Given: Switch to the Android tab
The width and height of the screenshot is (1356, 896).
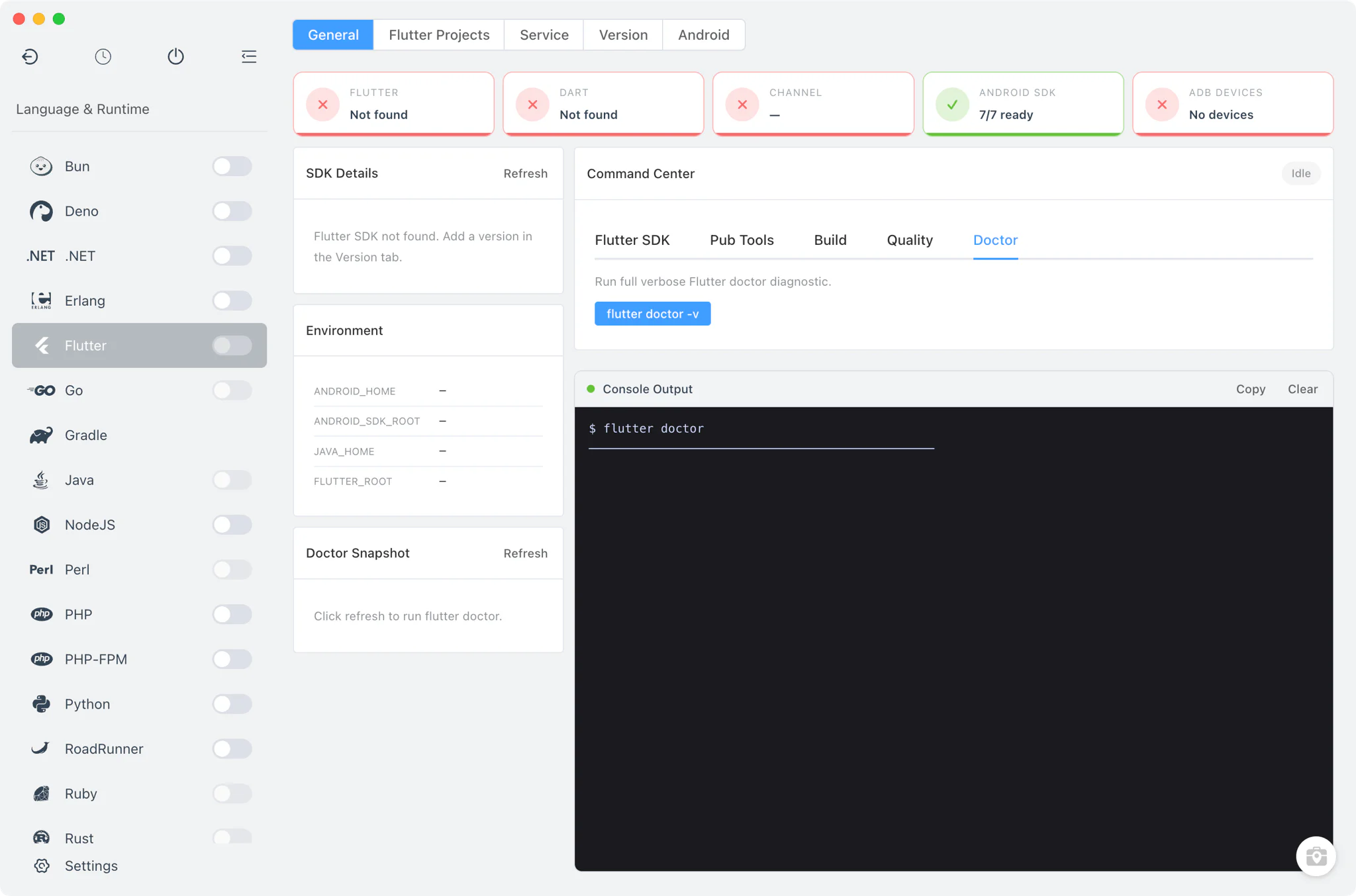Looking at the screenshot, I should click(704, 35).
